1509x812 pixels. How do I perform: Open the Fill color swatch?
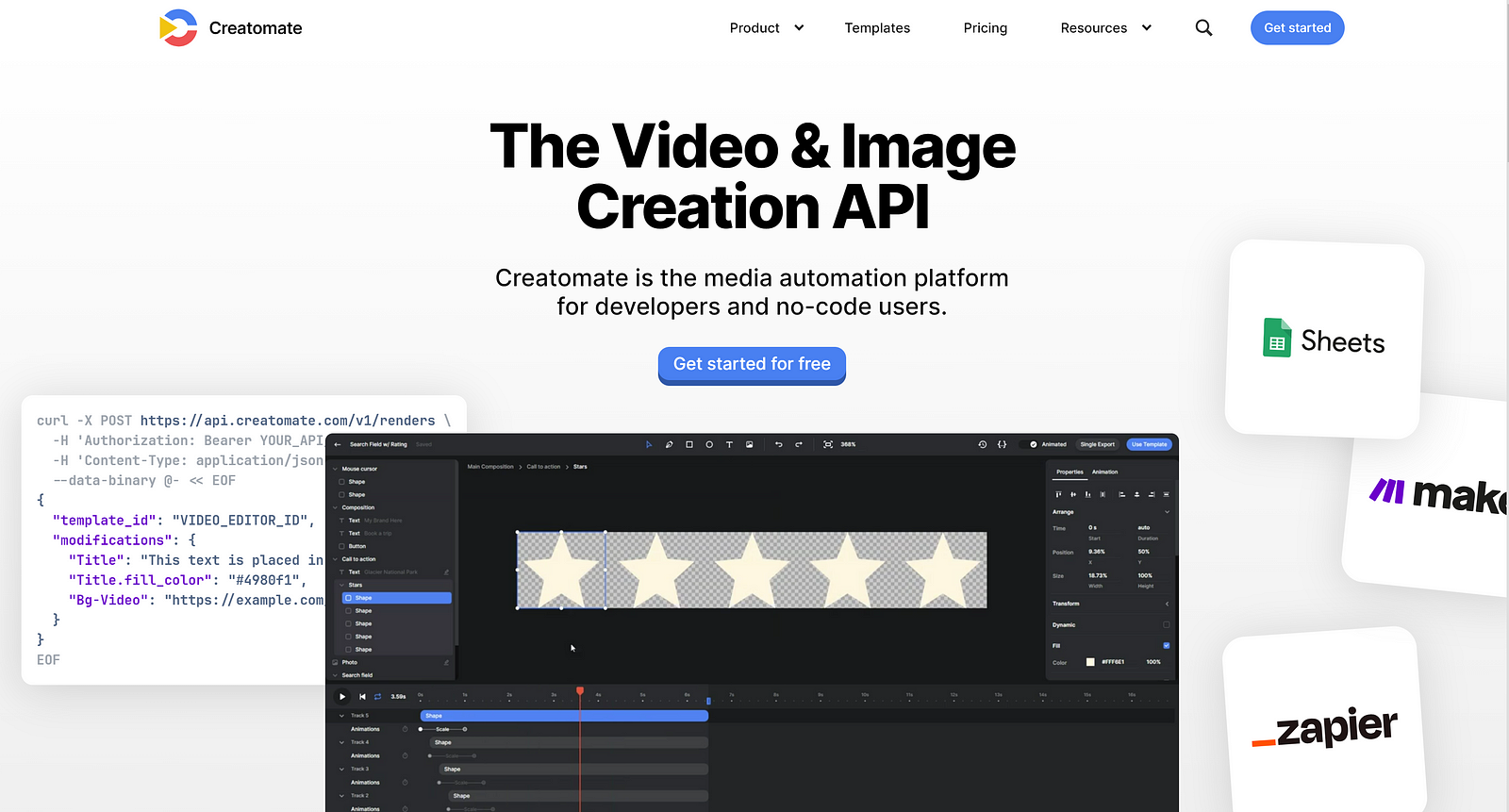(1091, 662)
